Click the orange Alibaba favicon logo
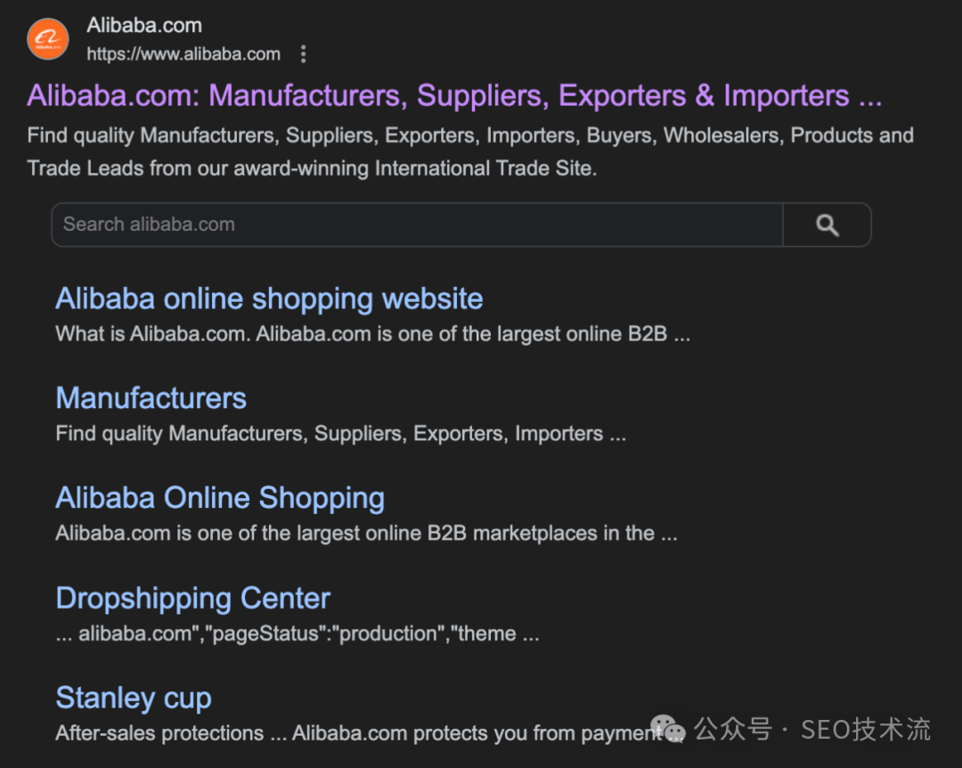This screenshot has height=768, width=962. [x=48, y=39]
